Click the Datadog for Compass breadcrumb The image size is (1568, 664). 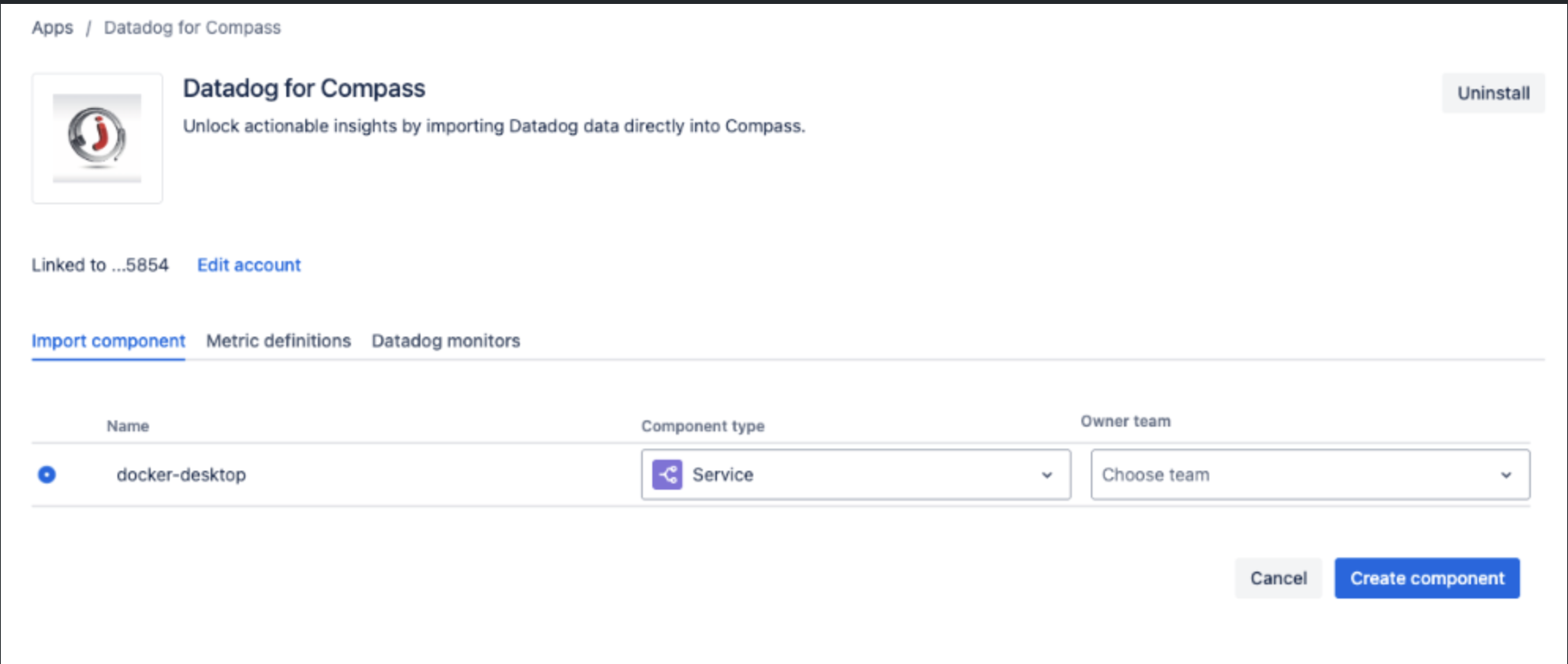tap(192, 28)
